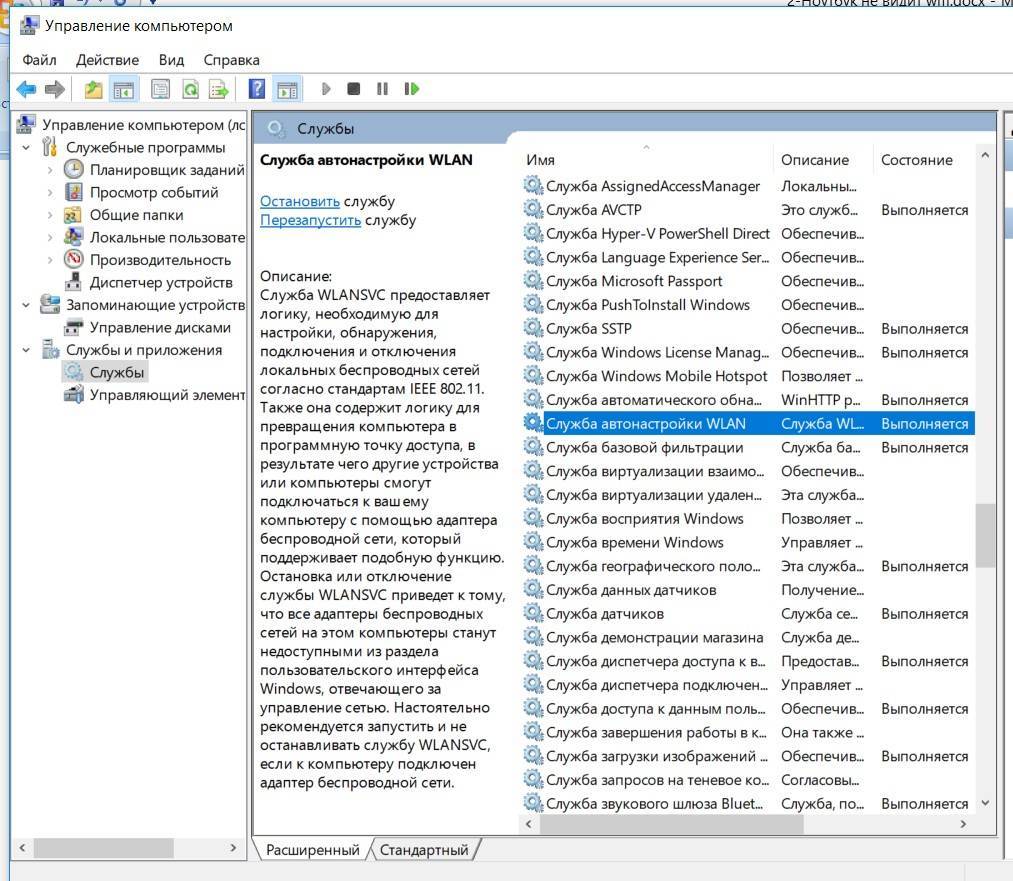Click the Up one level folder icon
The width and height of the screenshot is (1013, 881).
tap(93, 89)
